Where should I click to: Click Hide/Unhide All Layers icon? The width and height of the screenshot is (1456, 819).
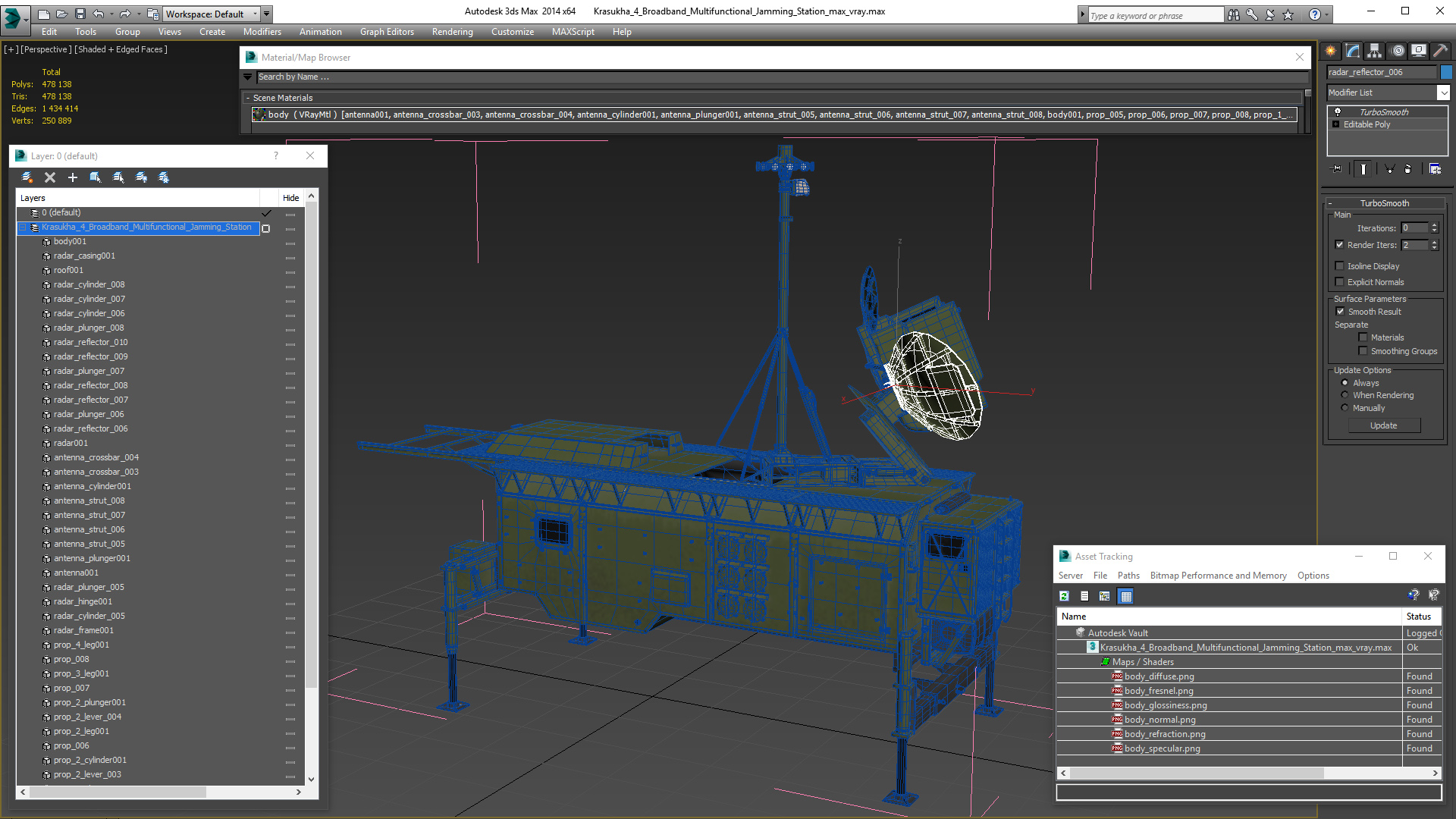(141, 177)
